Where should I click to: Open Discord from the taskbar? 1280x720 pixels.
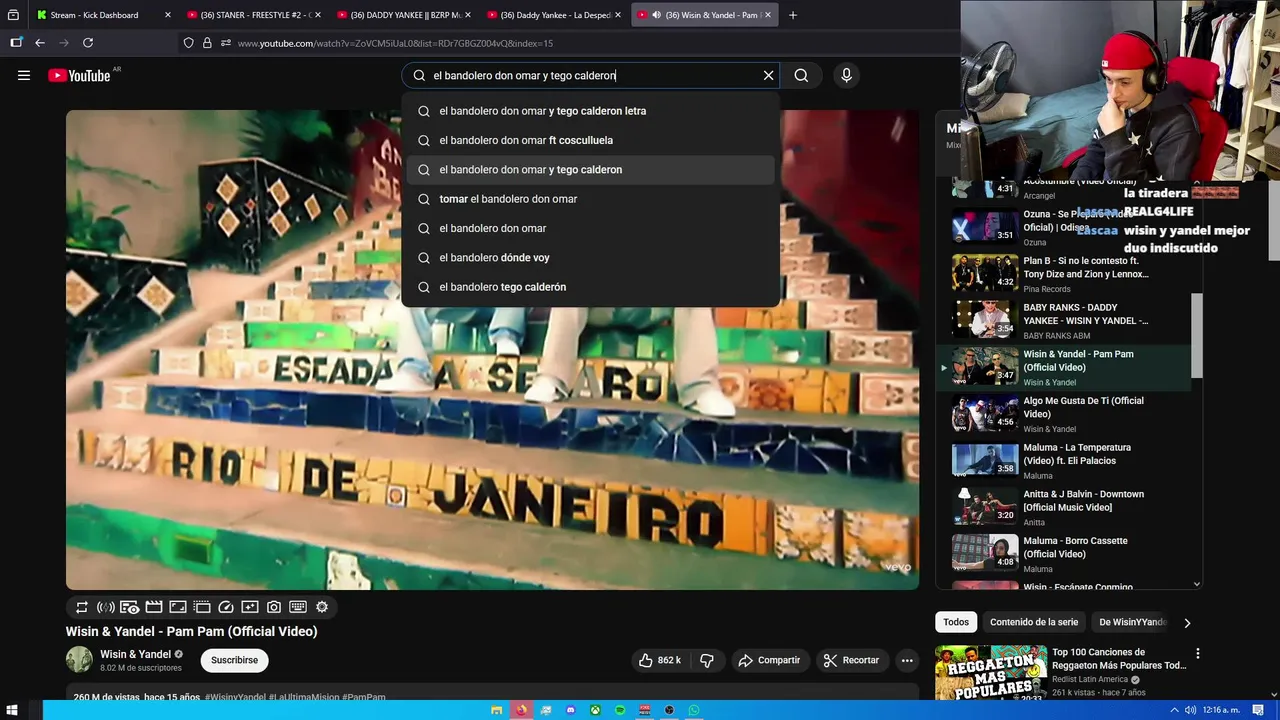571,710
